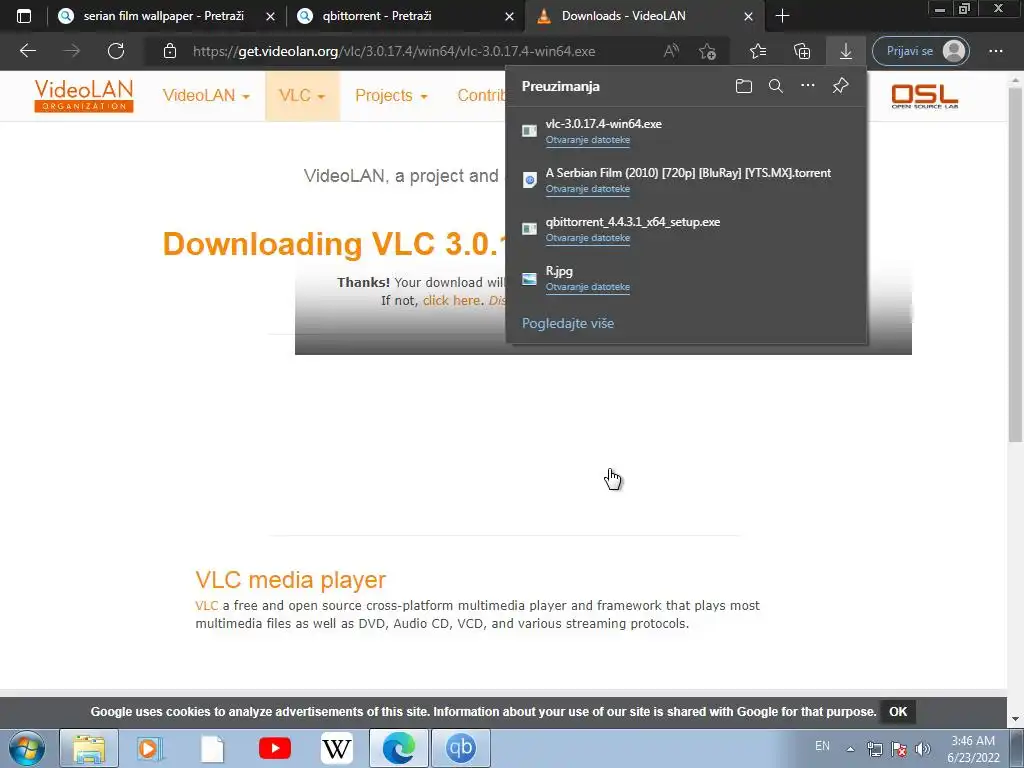Open a new browser tab
Viewport: 1024px width, 768px height.
[782, 16]
